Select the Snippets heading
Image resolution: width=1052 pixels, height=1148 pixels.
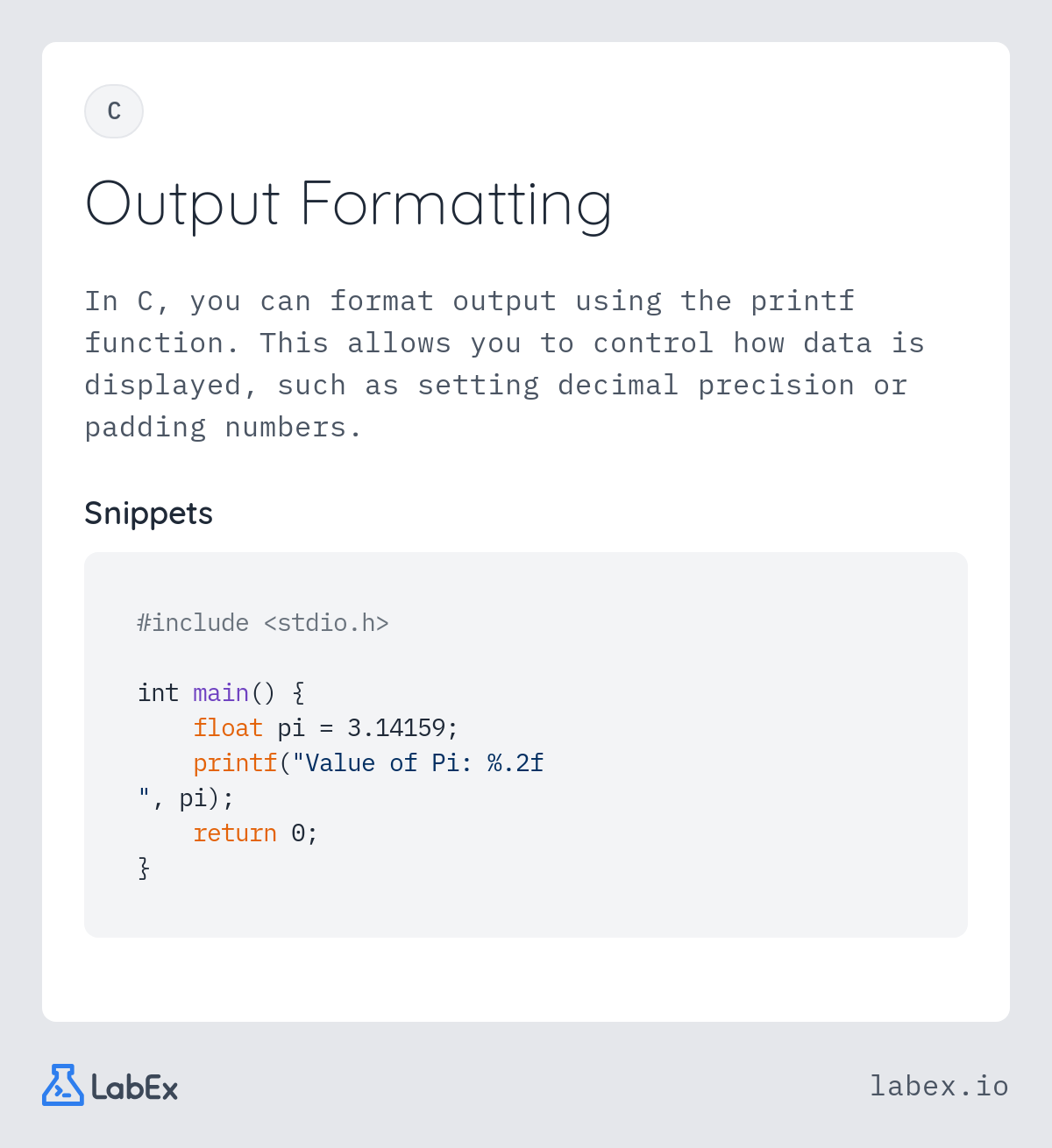[x=148, y=514]
